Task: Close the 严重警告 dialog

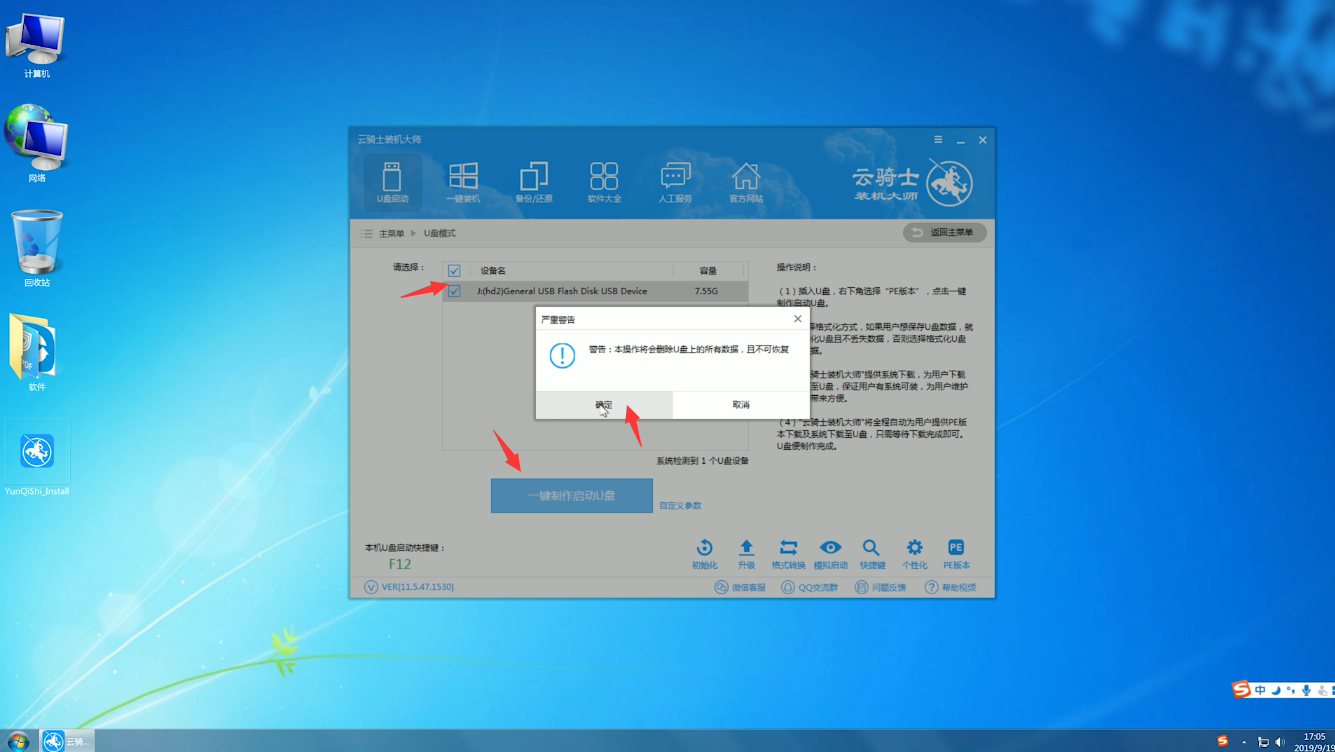Action: coord(797,319)
